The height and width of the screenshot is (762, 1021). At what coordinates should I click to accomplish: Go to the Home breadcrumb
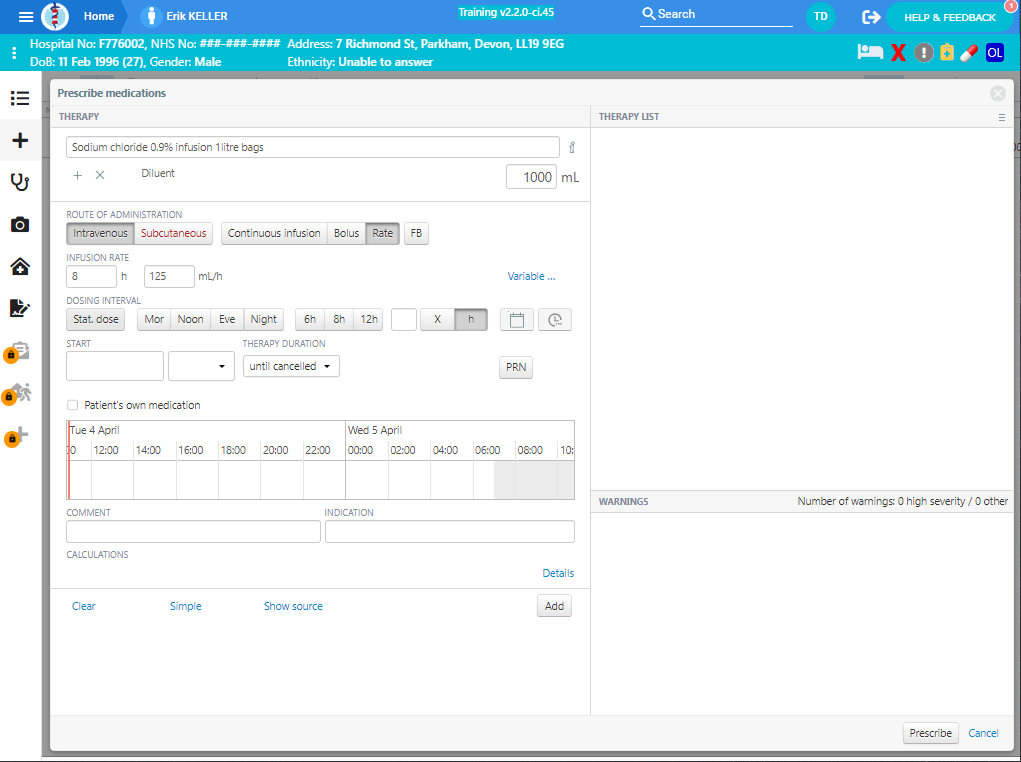99,16
